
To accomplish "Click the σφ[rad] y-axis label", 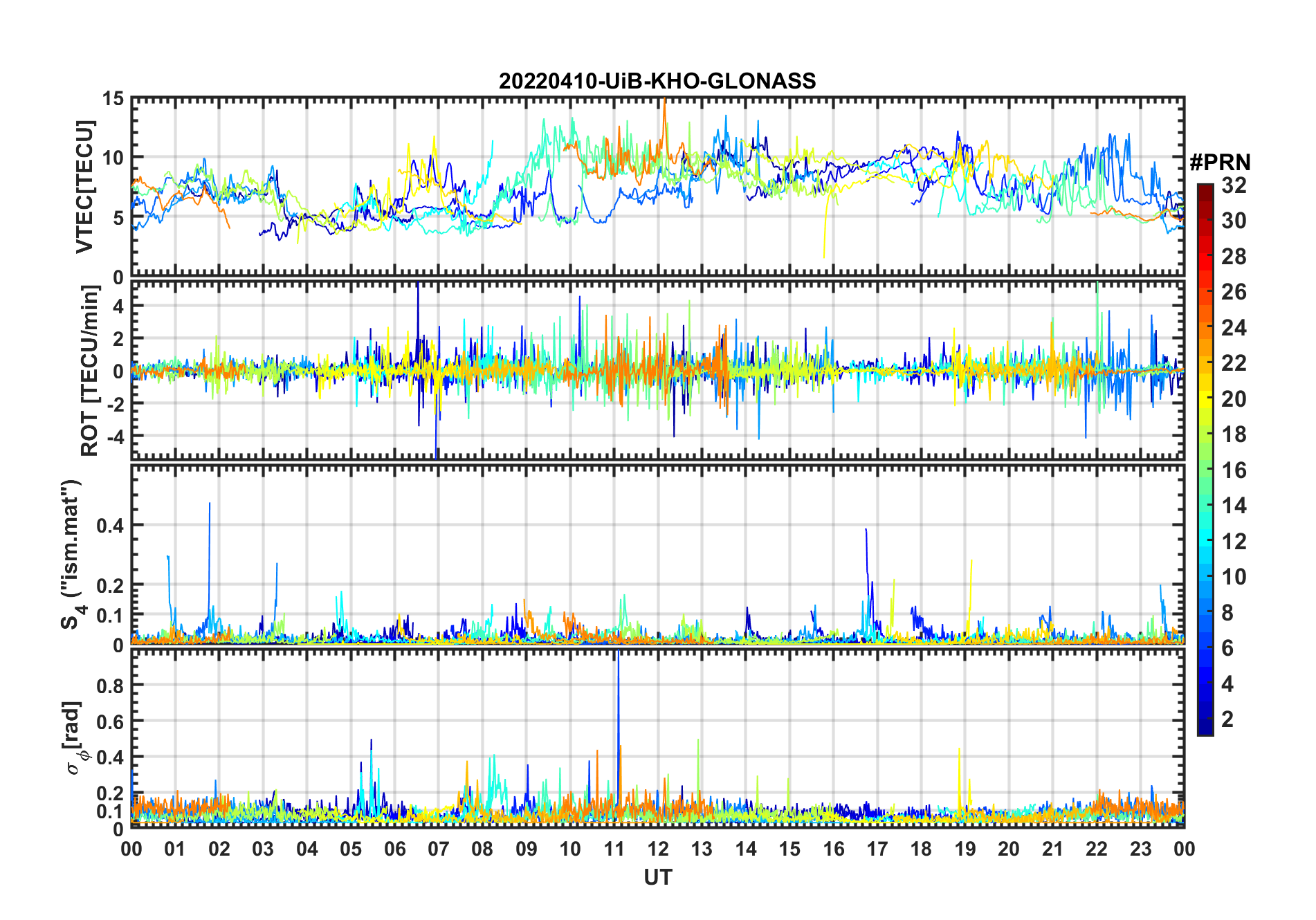I will pyautogui.click(x=75, y=738).
